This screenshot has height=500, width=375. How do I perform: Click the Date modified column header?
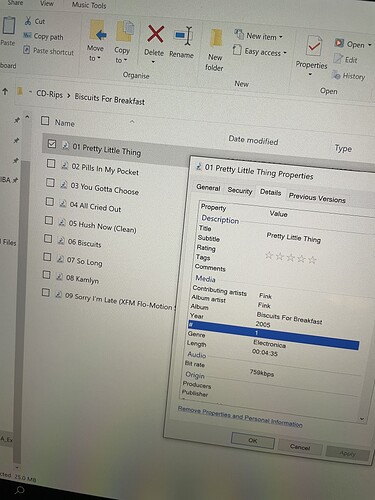coord(253,140)
